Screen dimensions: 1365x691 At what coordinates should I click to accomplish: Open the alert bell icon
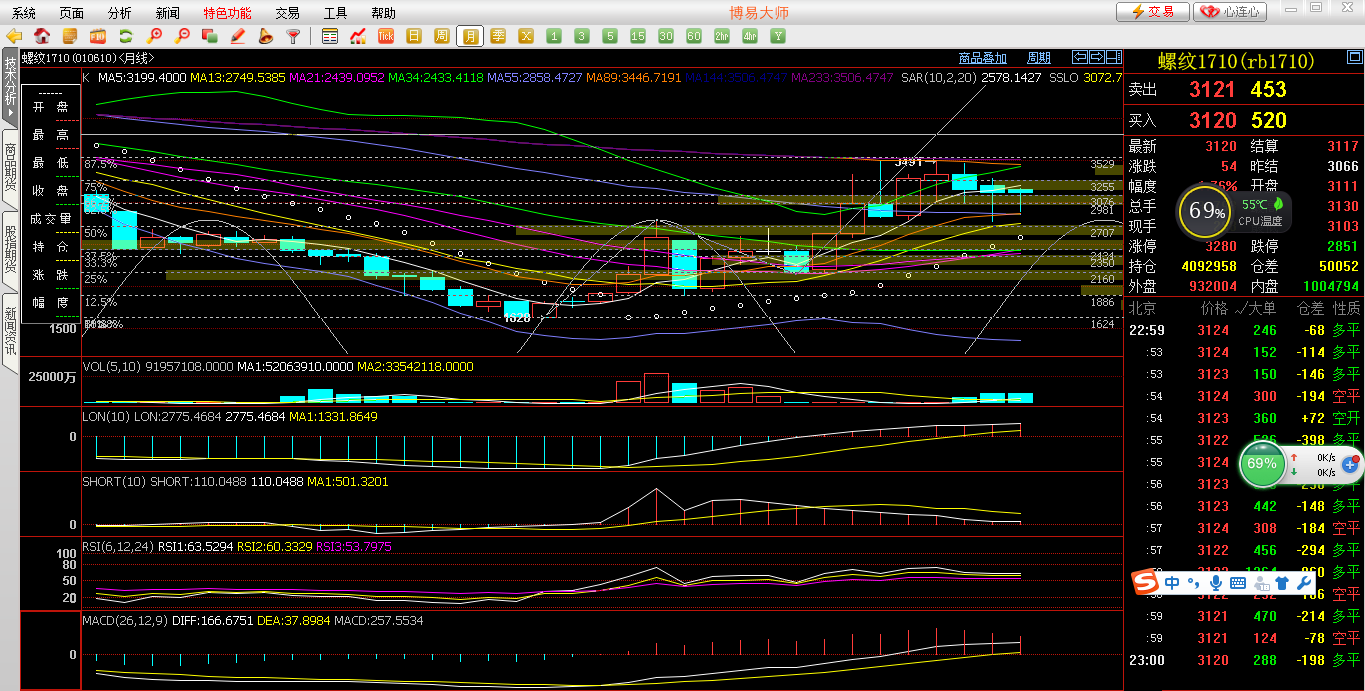(266, 36)
